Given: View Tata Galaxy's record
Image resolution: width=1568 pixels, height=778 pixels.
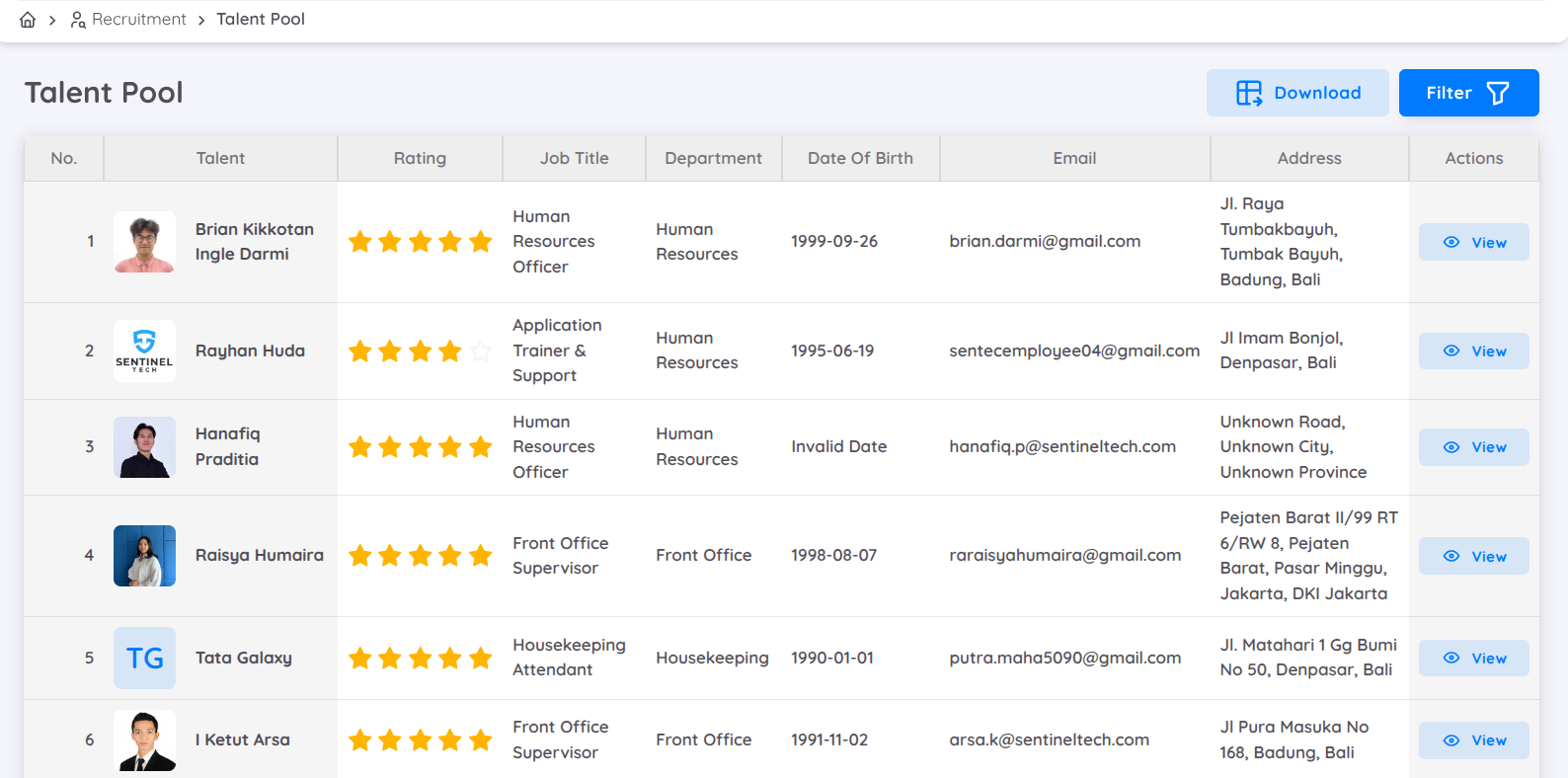Looking at the screenshot, I should (1473, 659).
